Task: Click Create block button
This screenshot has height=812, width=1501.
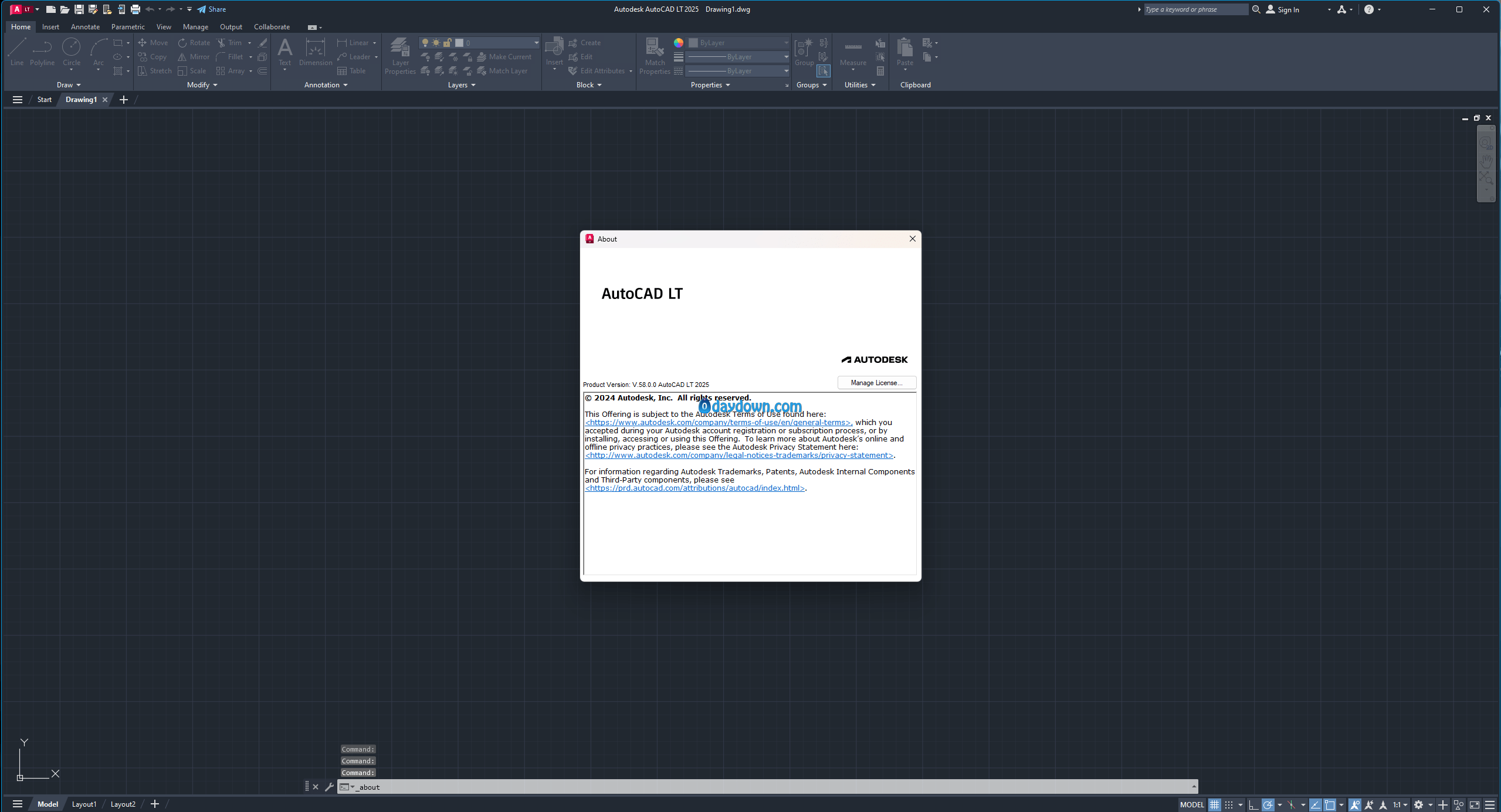Action: point(584,43)
